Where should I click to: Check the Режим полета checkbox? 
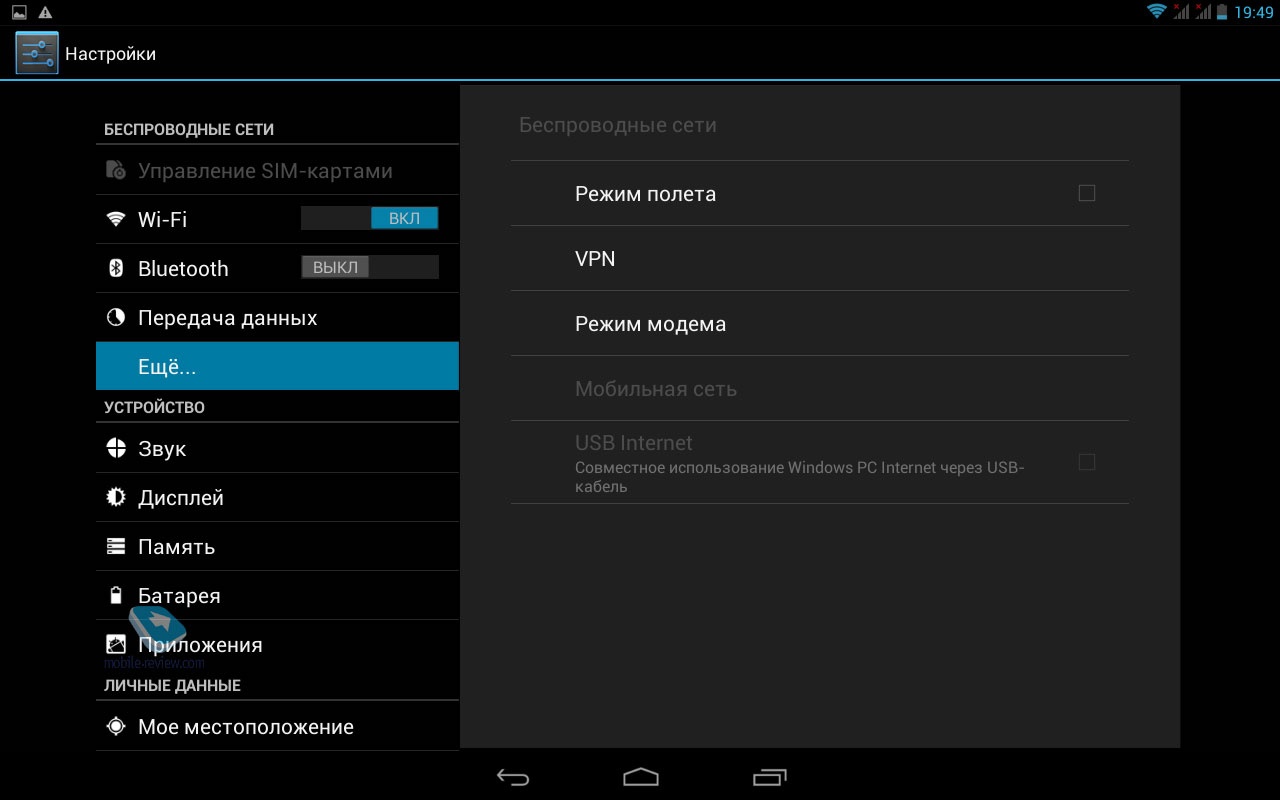click(x=1087, y=193)
